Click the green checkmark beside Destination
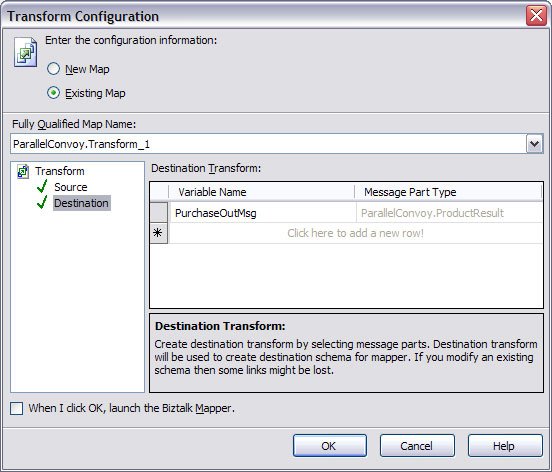This screenshot has width=552, height=472. [42, 202]
